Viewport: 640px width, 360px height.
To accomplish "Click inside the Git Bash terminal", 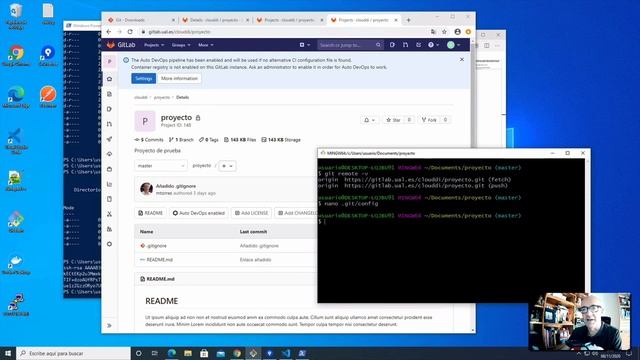I will 451,231.
